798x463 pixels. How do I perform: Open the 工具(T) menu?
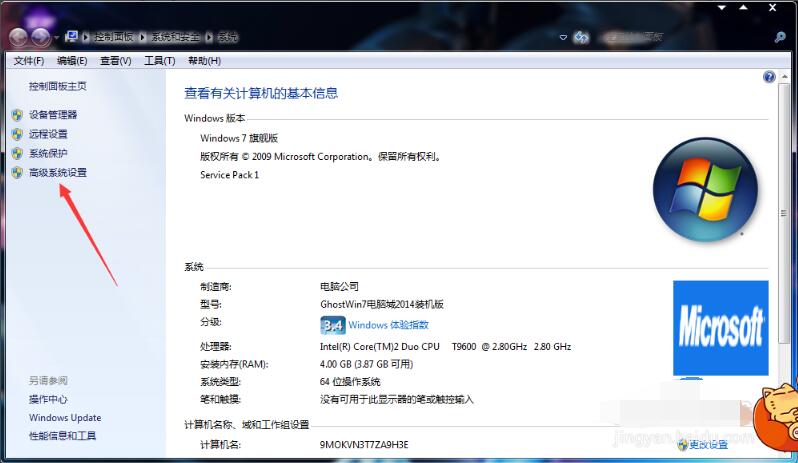(160, 61)
